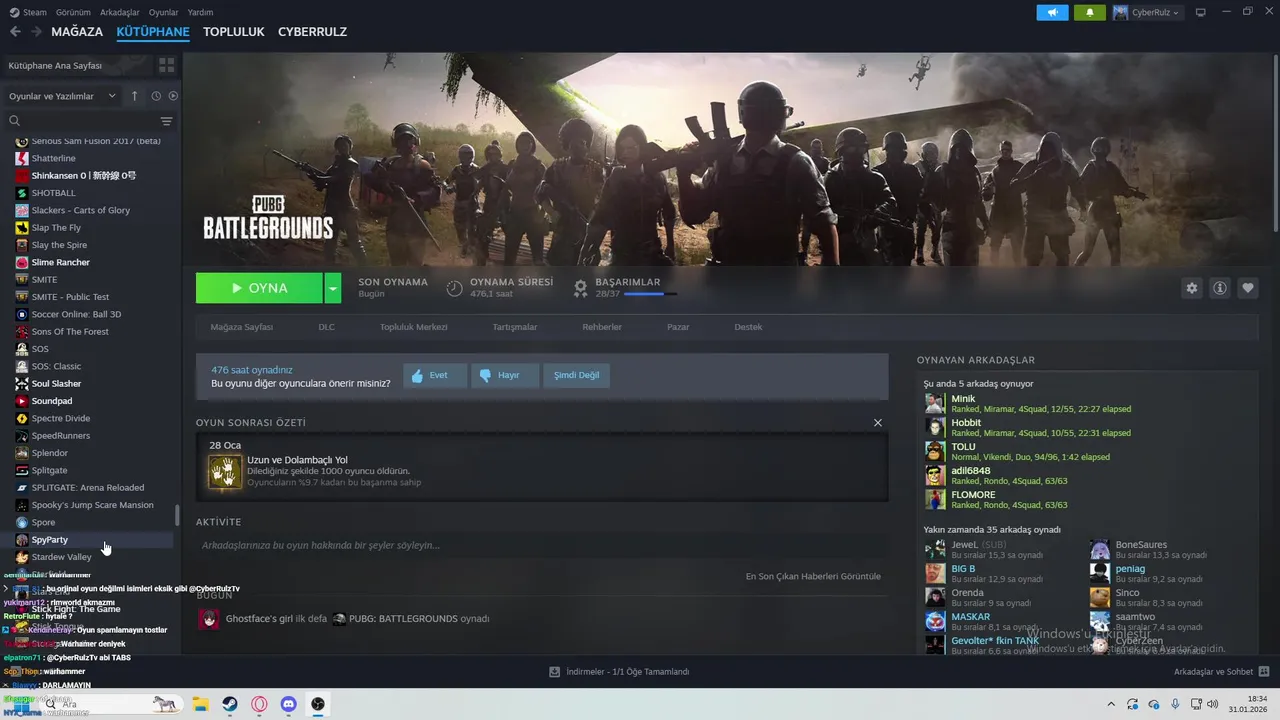This screenshot has height=720, width=1280.
Task: Click the green OYNA play button
Action: 259,288
